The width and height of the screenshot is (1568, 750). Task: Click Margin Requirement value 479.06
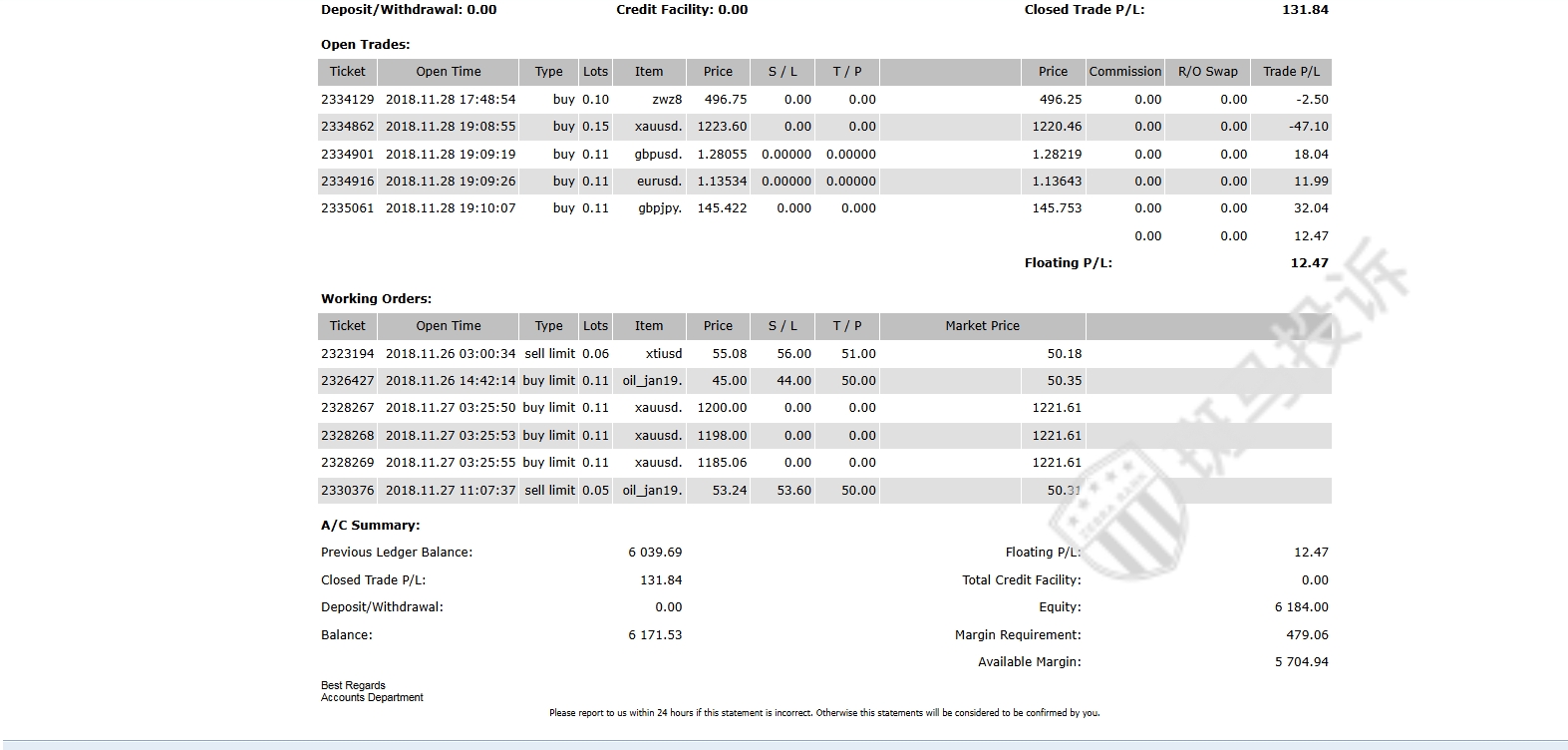(x=1308, y=635)
